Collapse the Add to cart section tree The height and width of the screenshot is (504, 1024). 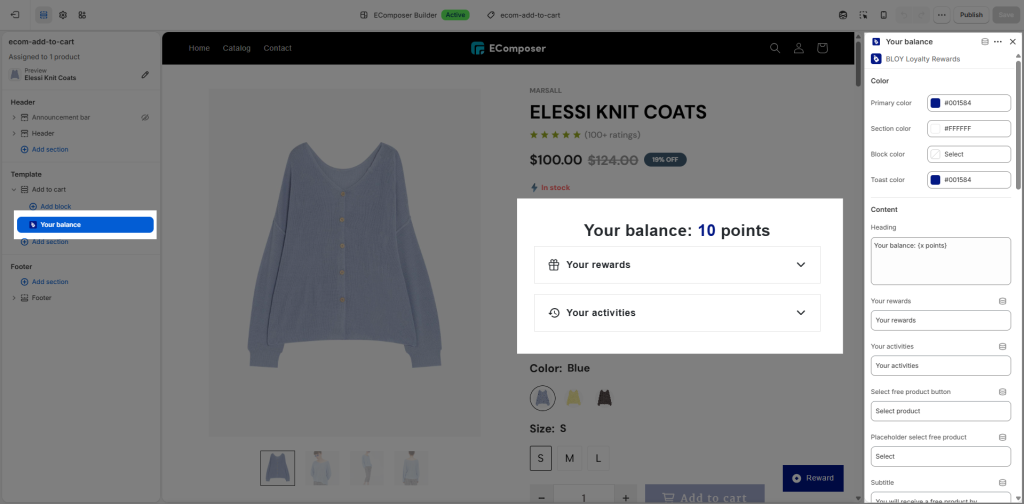point(14,189)
